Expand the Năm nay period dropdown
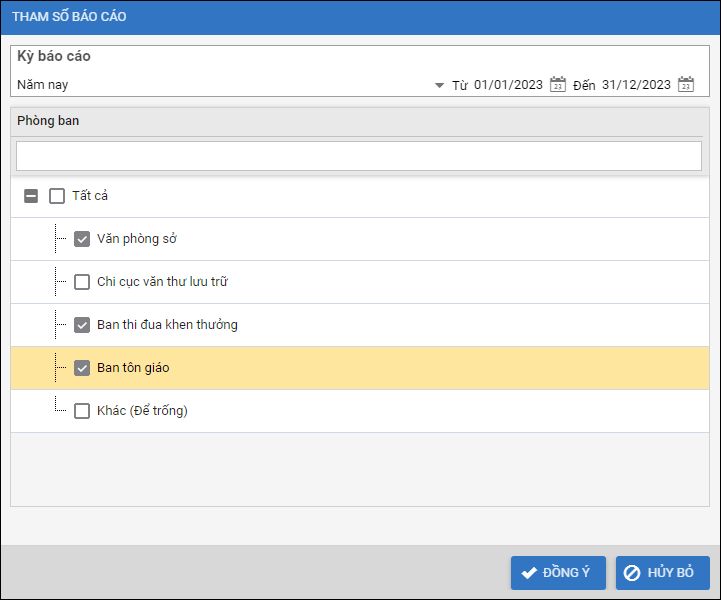 (439, 86)
